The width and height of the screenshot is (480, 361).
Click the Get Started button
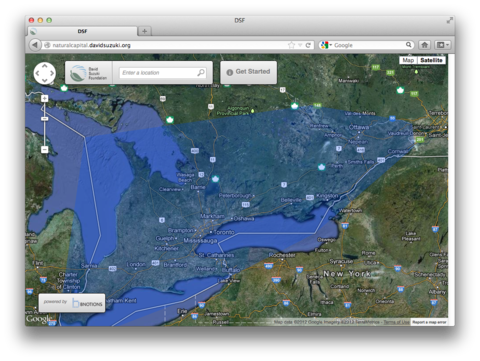pyautogui.click(x=249, y=72)
